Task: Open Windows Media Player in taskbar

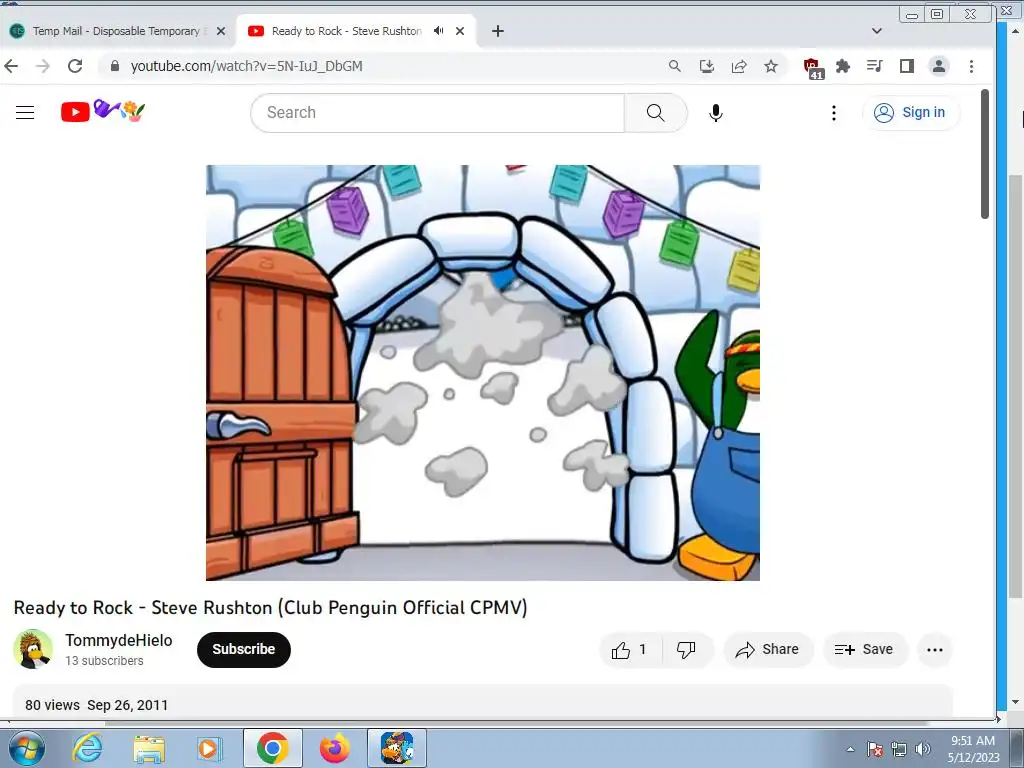Action: click(x=209, y=748)
